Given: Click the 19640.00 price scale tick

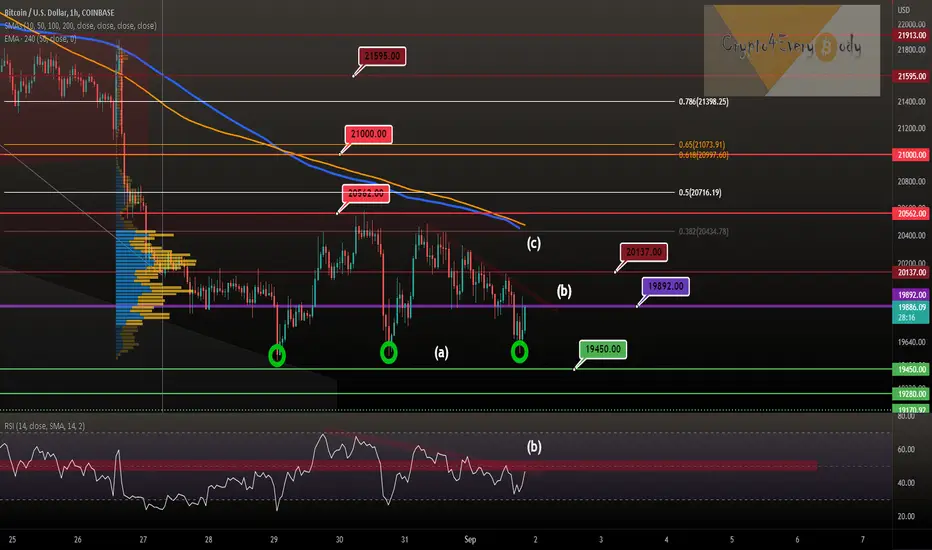Looking at the screenshot, I should (911, 342).
